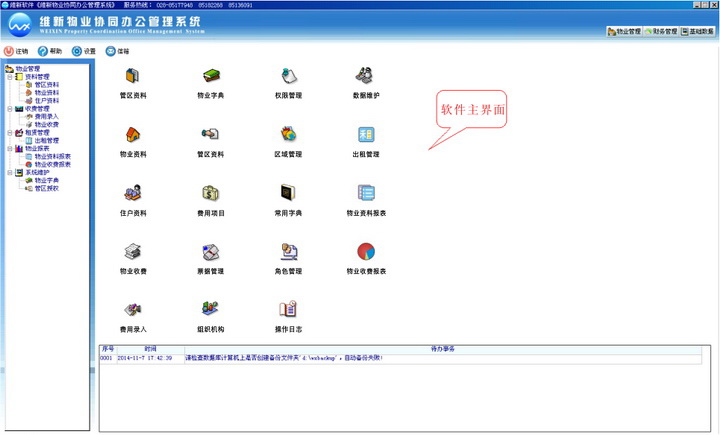Open the 数据维护 data maintenance icon
The width and height of the screenshot is (720, 435).
(x=366, y=76)
